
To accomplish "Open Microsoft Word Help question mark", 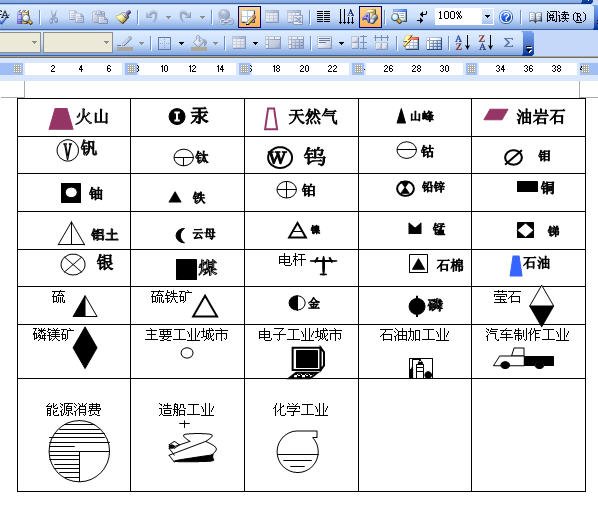I will pyautogui.click(x=506, y=17).
